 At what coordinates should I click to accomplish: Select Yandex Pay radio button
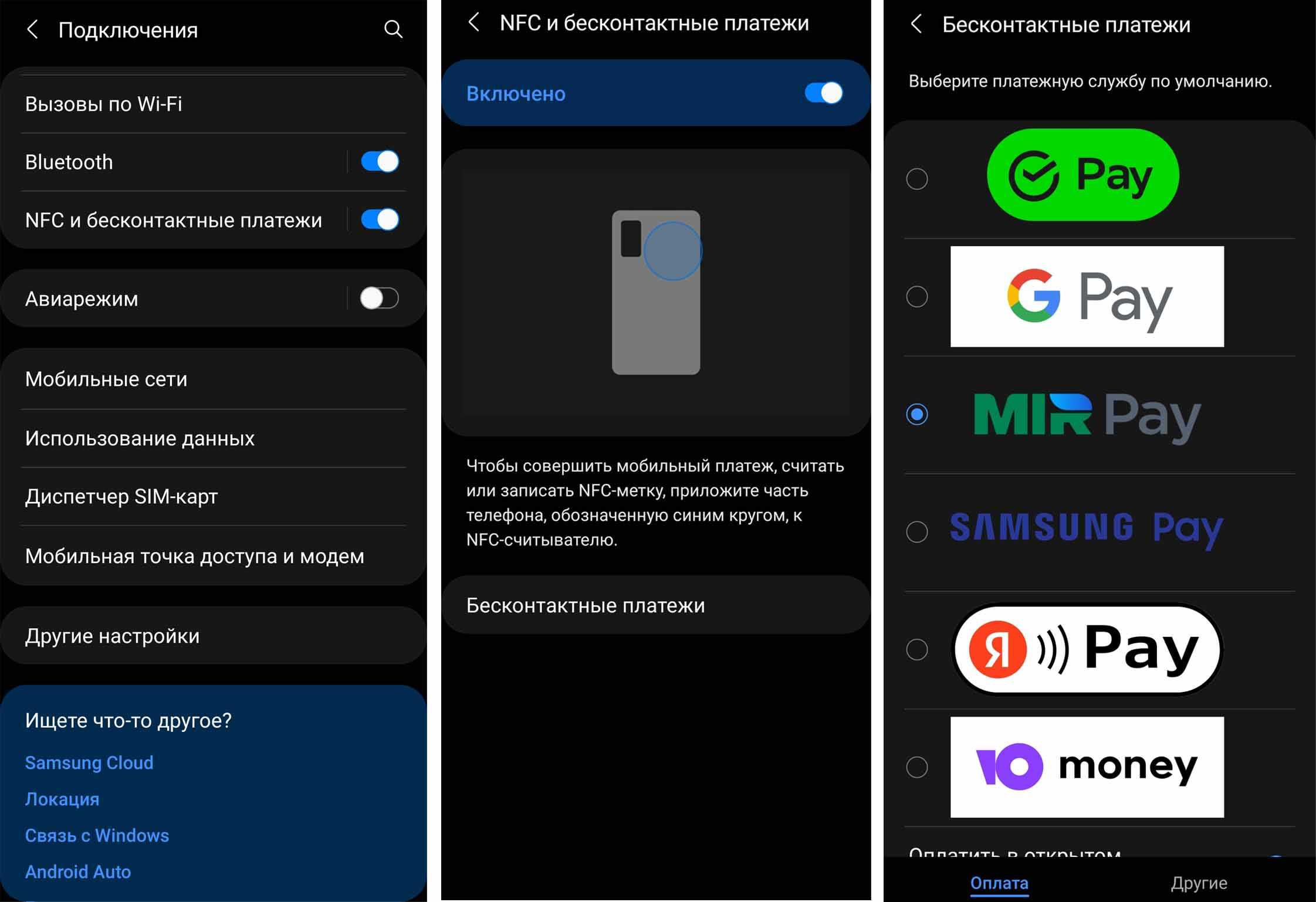917,650
